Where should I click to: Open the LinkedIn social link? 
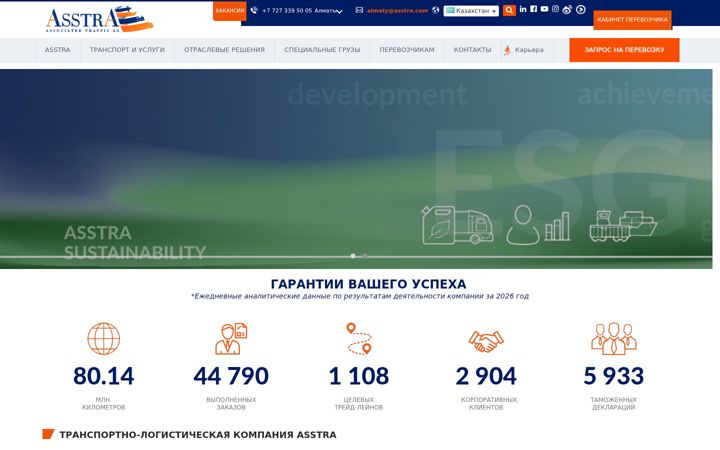(523, 9)
